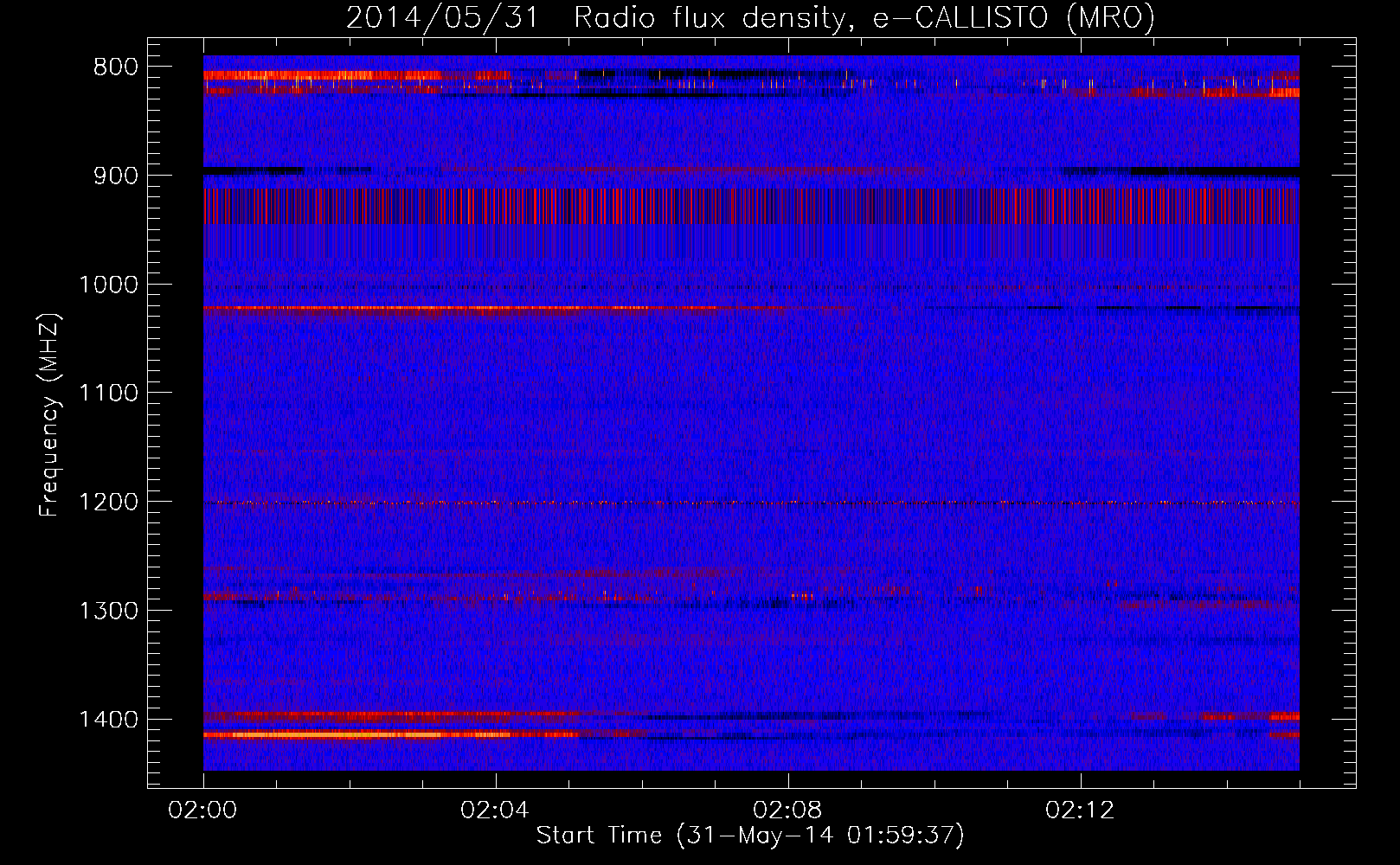Select the 1100 frequency axis label
This screenshot has height=865, width=1400.
click(x=108, y=394)
